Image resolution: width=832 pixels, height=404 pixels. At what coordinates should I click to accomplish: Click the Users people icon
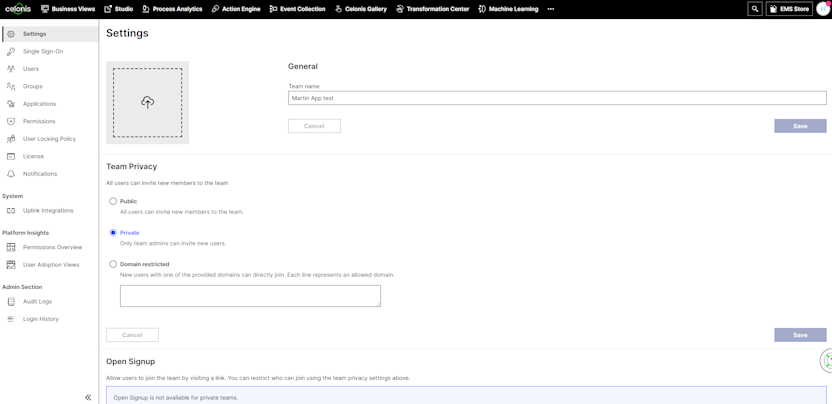click(x=11, y=69)
